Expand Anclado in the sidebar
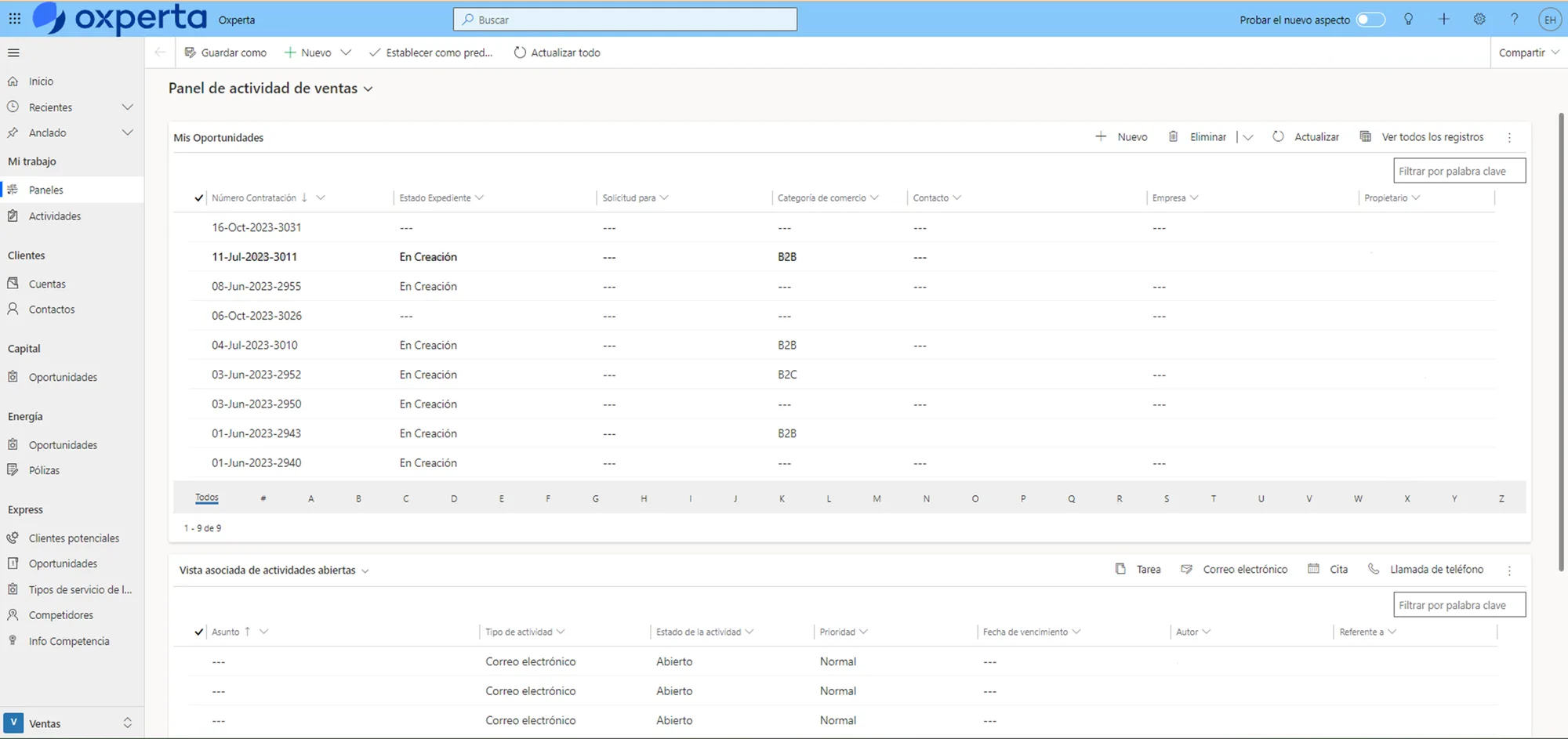The height and width of the screenshot is (739, 1568). click(128, 133)
